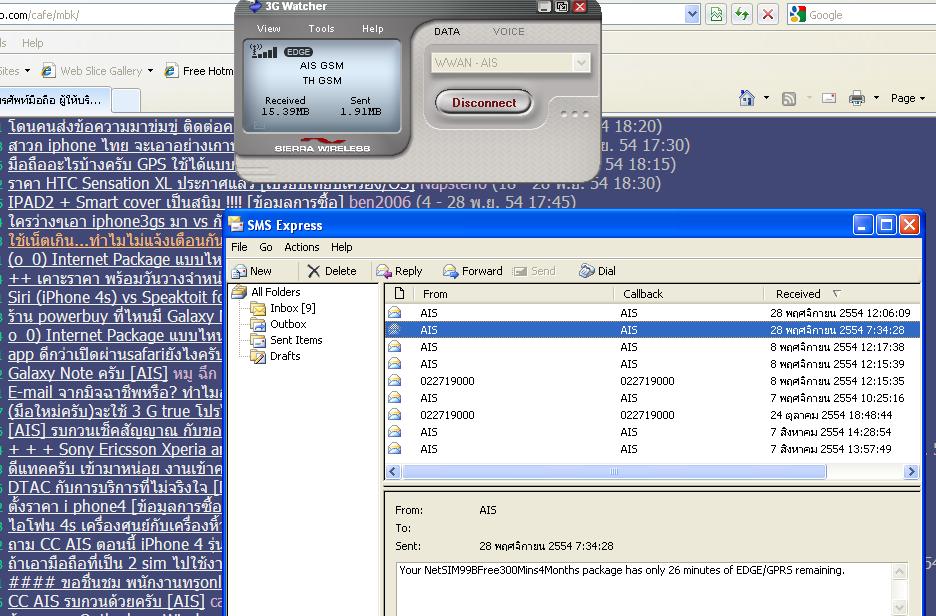Click the message body text area
This screenshot has height=616, width=936.
[x=644, y=589]
